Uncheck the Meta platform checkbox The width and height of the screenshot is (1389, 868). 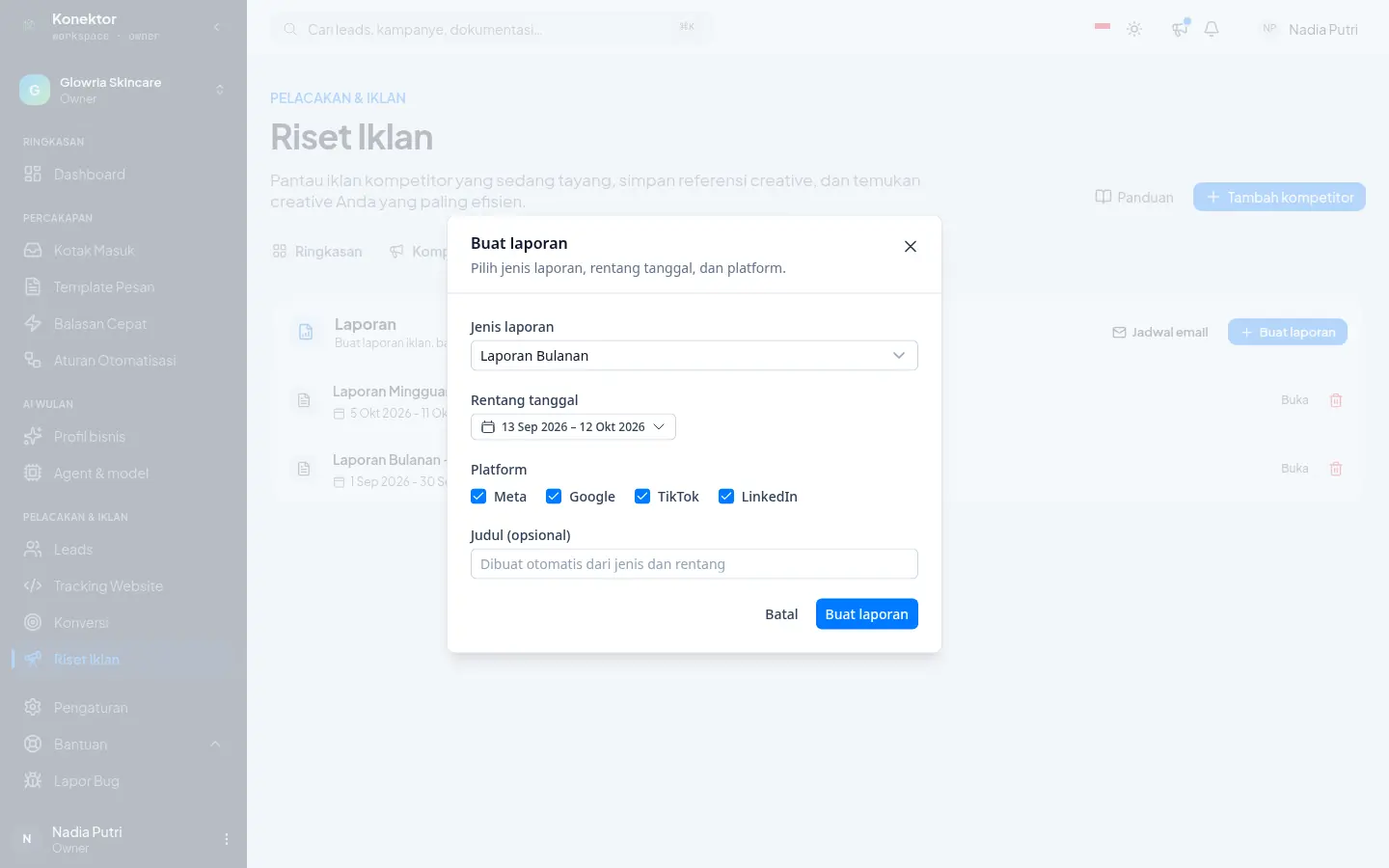(478, 496)
